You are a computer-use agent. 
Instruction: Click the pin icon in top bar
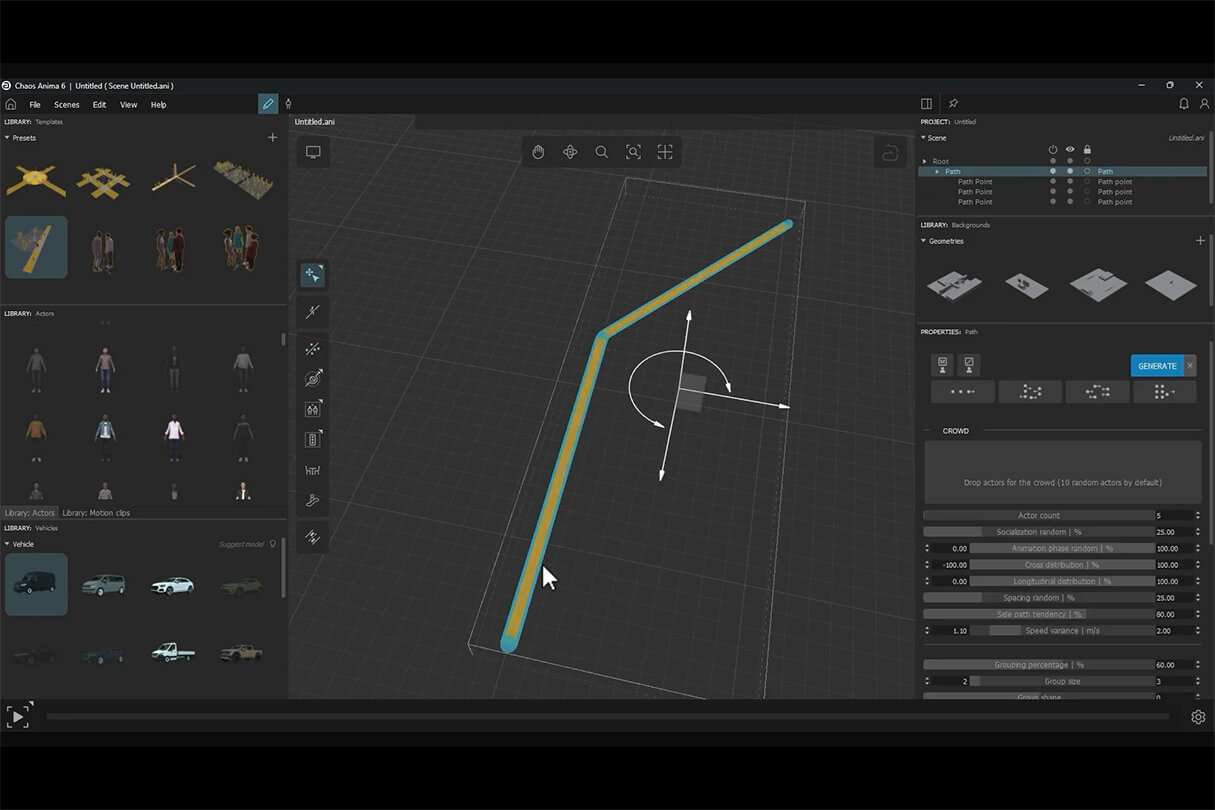coord(953,104)
